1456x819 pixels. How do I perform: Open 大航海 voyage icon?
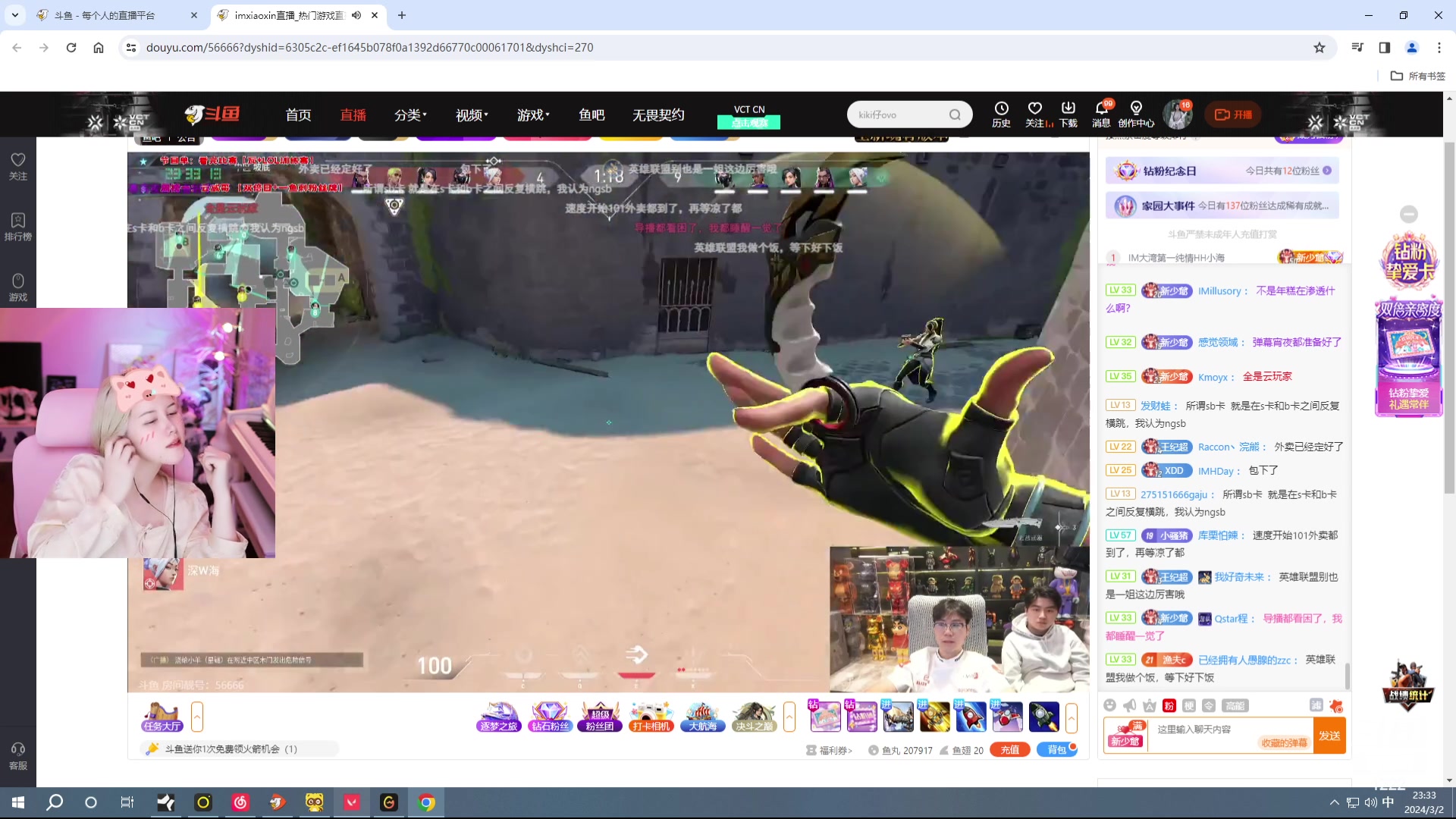(702, 717)
